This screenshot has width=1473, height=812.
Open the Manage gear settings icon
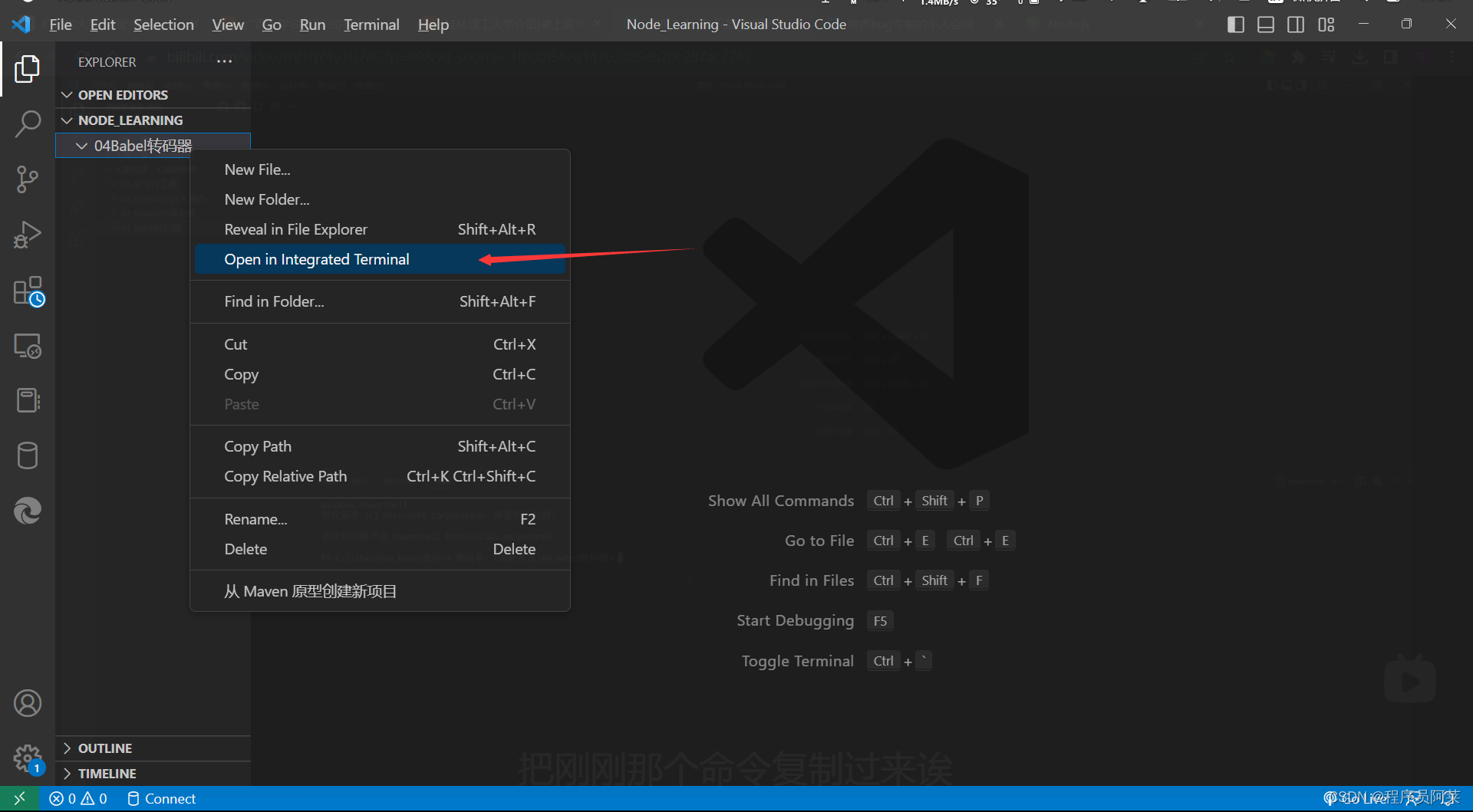[28, 759]
